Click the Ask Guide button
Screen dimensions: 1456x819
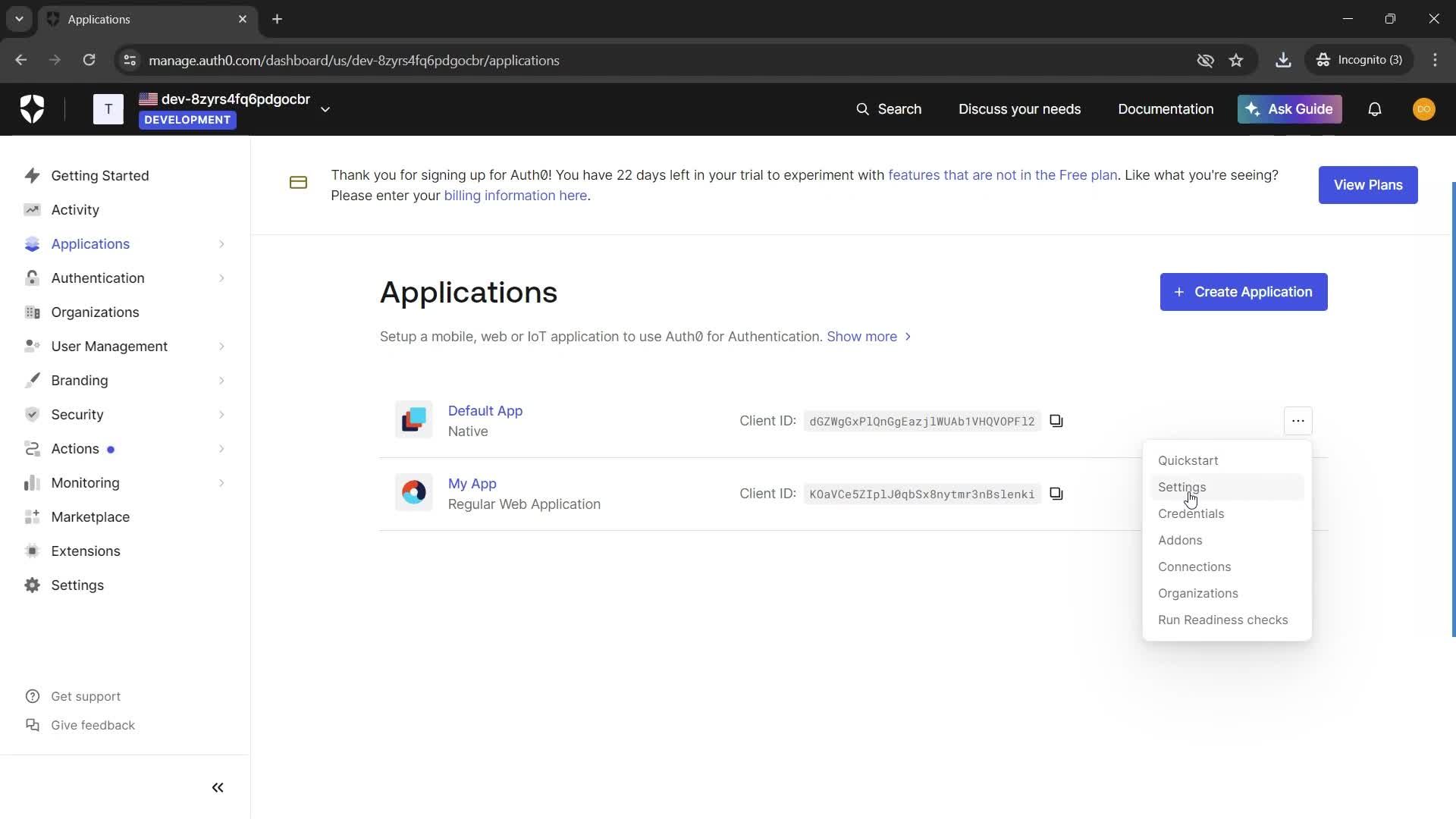(1290, 109)
